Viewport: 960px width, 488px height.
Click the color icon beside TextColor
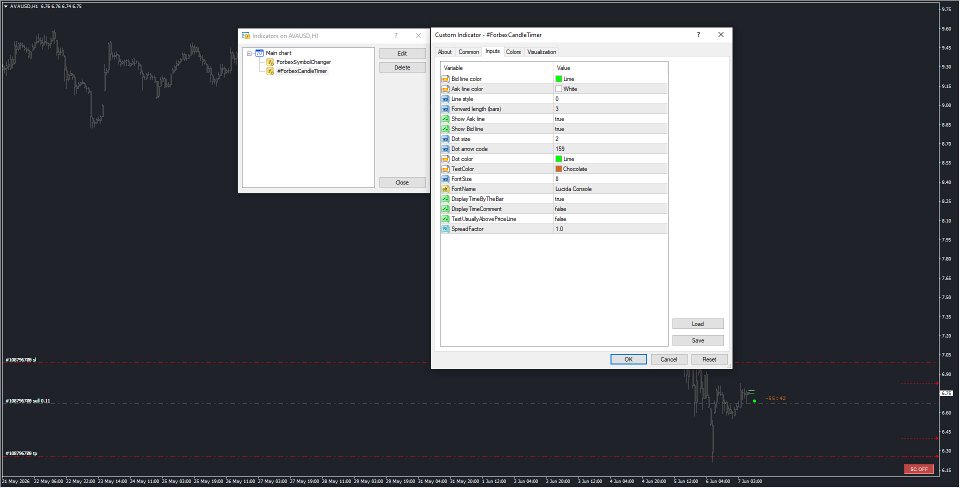[x=445, y=169]
